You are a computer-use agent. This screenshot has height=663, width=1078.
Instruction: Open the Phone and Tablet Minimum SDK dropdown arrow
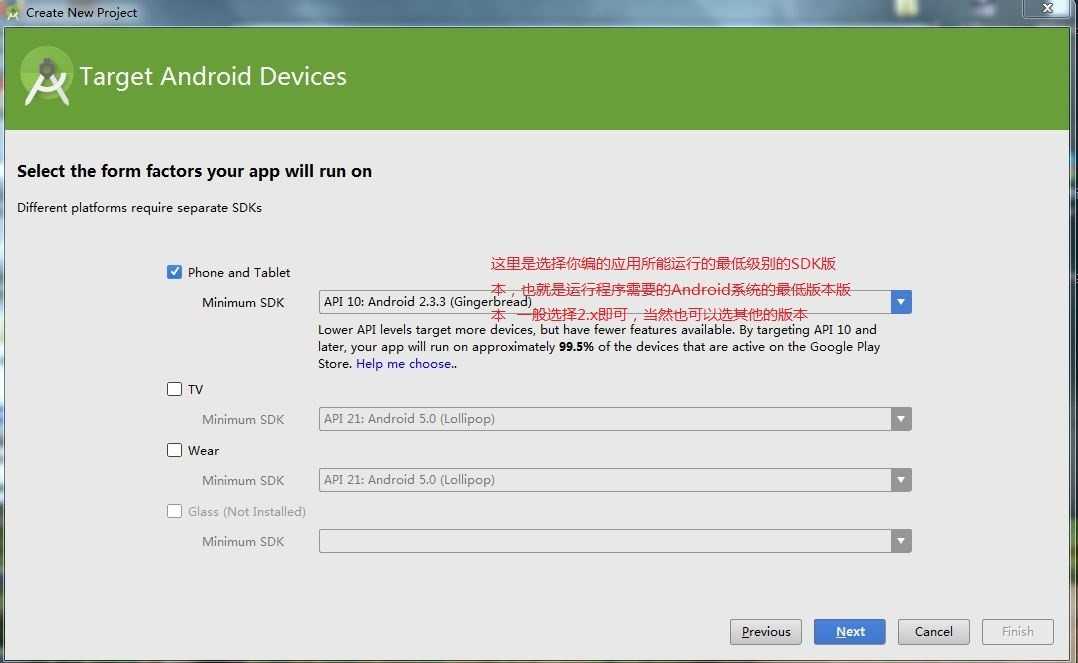click(x=901, y=302)
